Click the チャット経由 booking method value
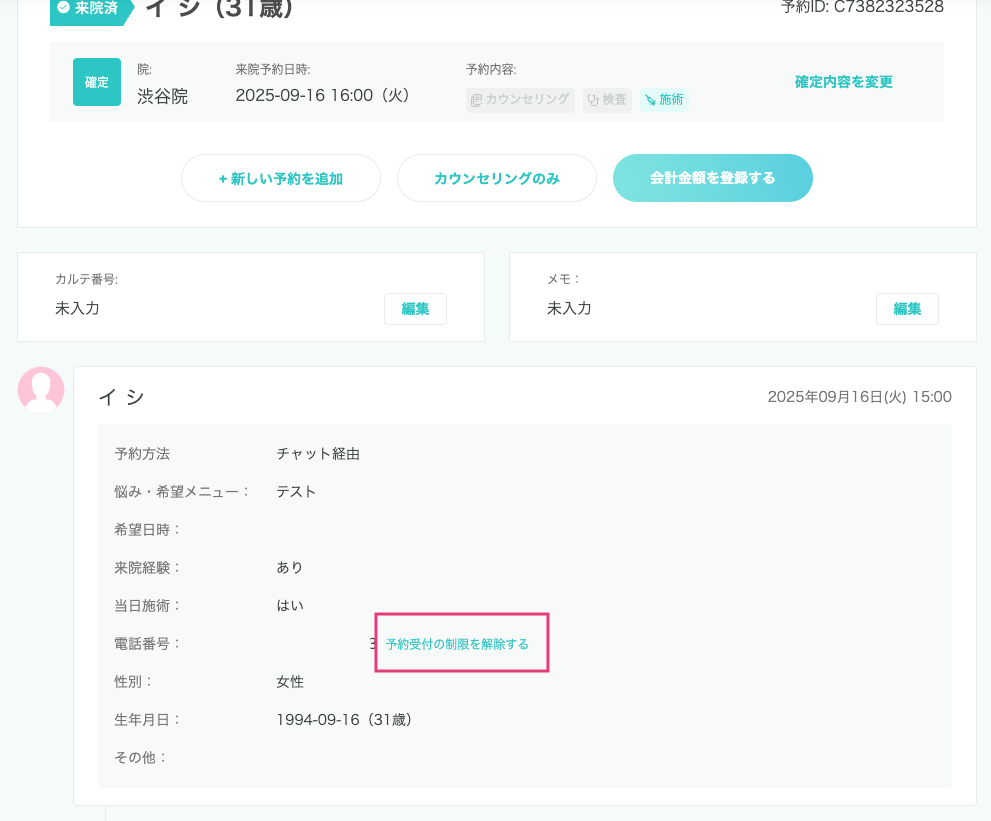Viewport: 991px width, 821px height. click(x=318, y=454)
